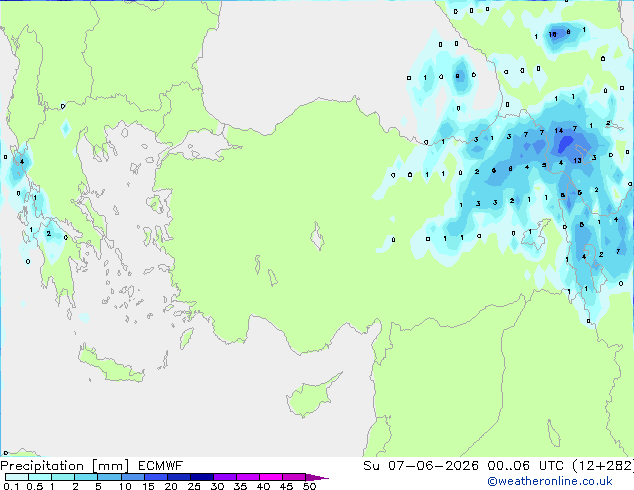Image resolution: width=634 pixels, height=490 pixels.
Task: Click the purple arrow tip above 50
Action: (x=317, y=477)
